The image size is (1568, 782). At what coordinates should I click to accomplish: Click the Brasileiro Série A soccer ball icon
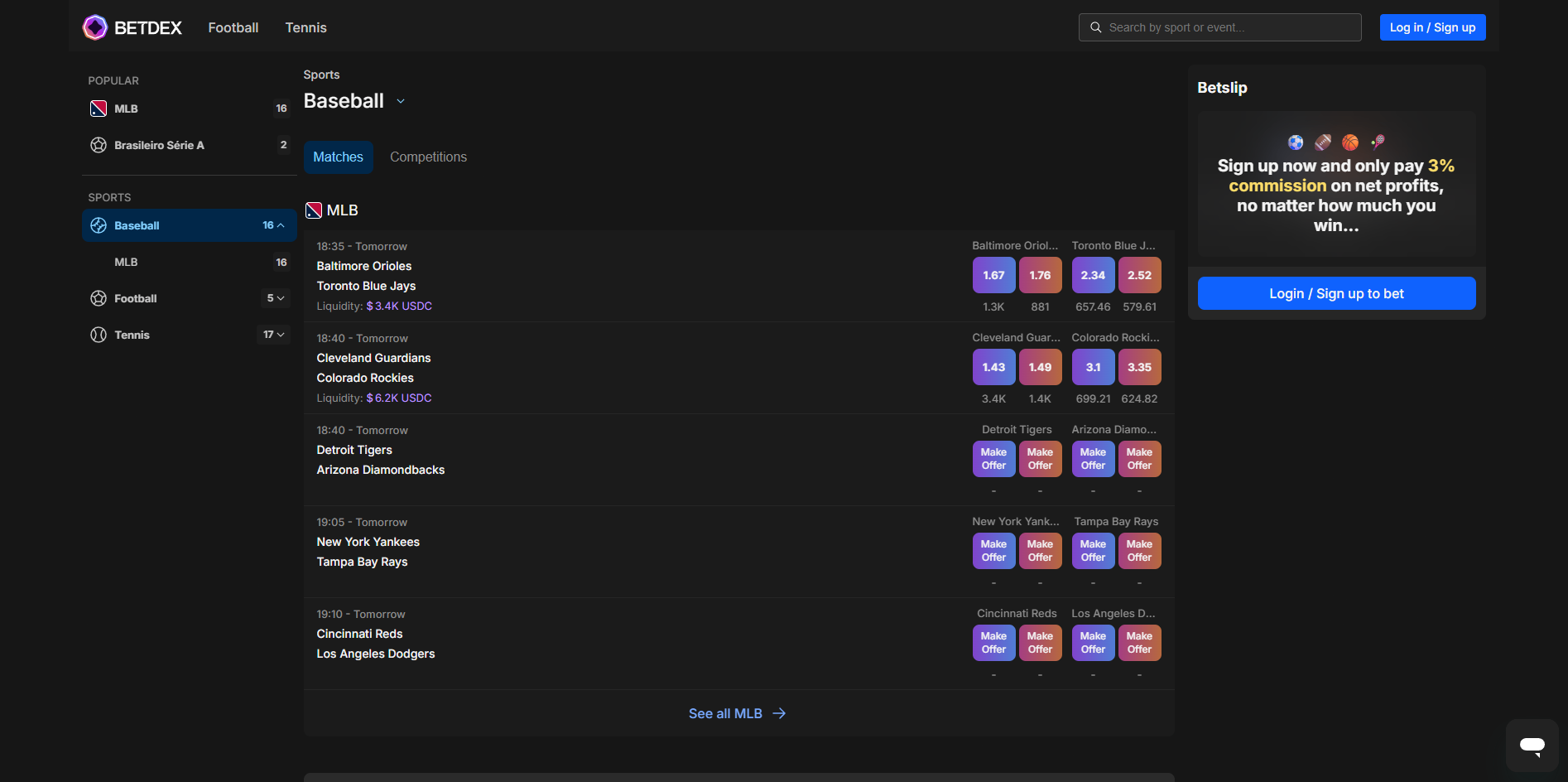[99, 145]
